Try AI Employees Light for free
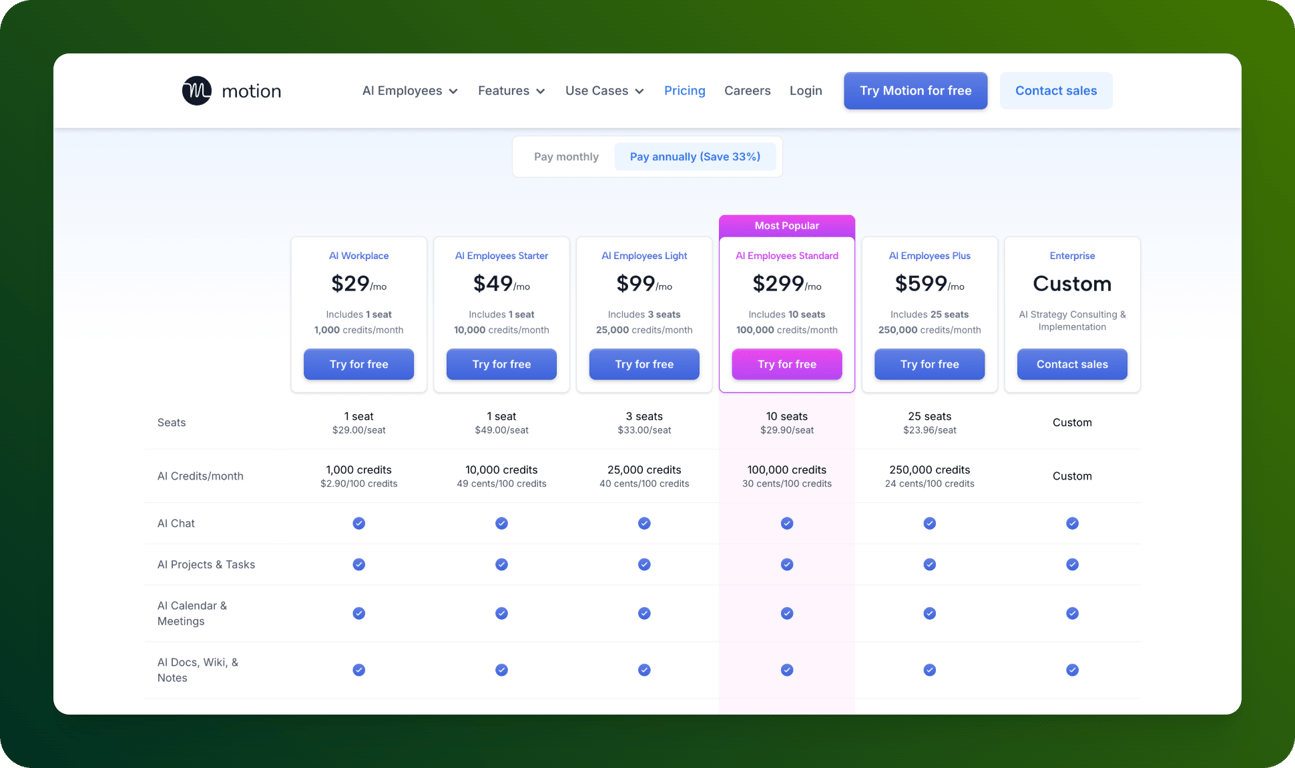This screenshot has height=768, width=1295. (x=644, y=364)
